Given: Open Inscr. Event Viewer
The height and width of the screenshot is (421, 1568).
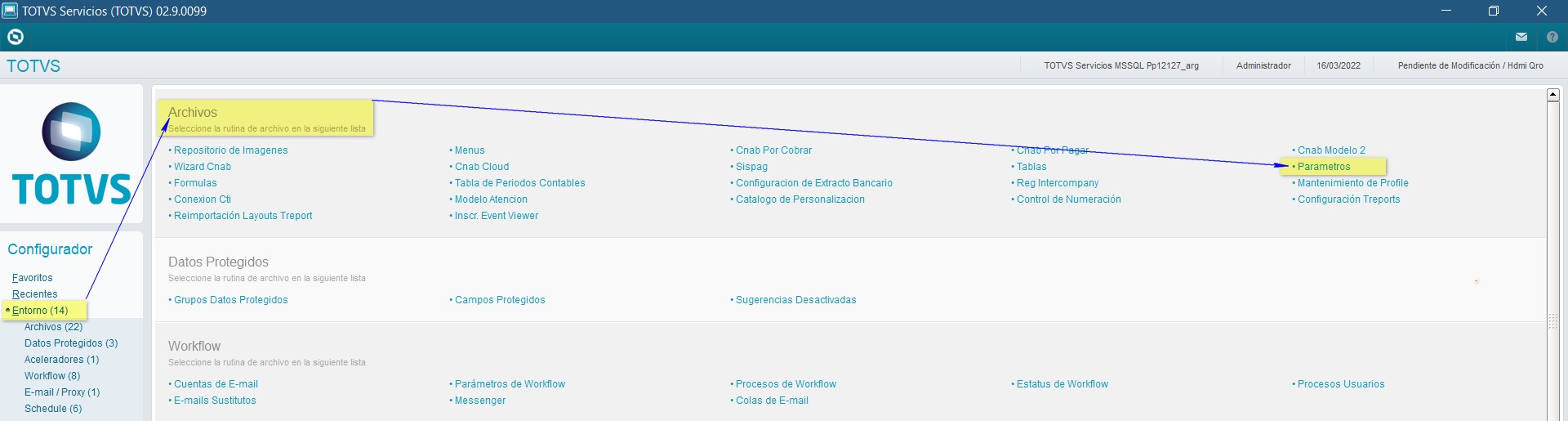Looking at the screenshot, I should pyautogui.click(x=497, y=216).
